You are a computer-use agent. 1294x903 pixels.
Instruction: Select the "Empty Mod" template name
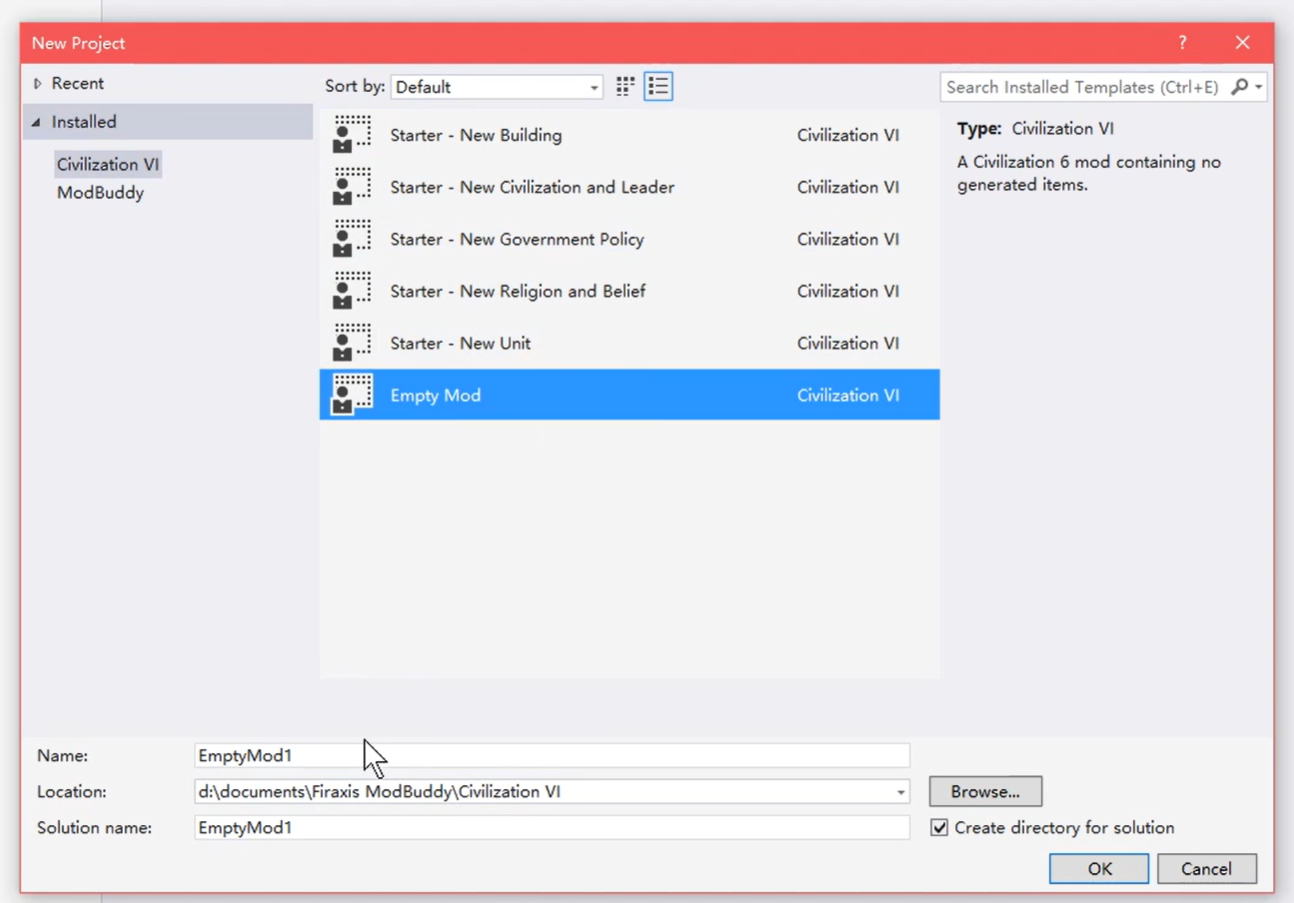coord(435,395)
